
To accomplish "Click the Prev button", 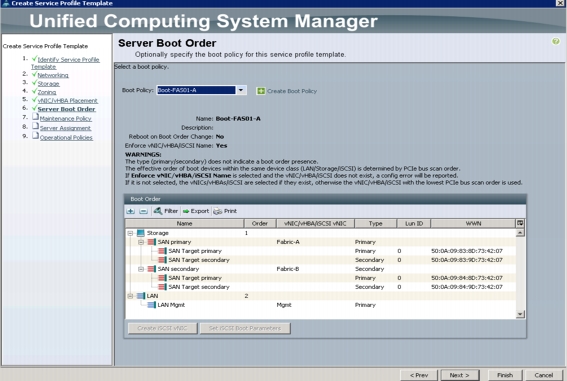I will [x=419, y=375].
